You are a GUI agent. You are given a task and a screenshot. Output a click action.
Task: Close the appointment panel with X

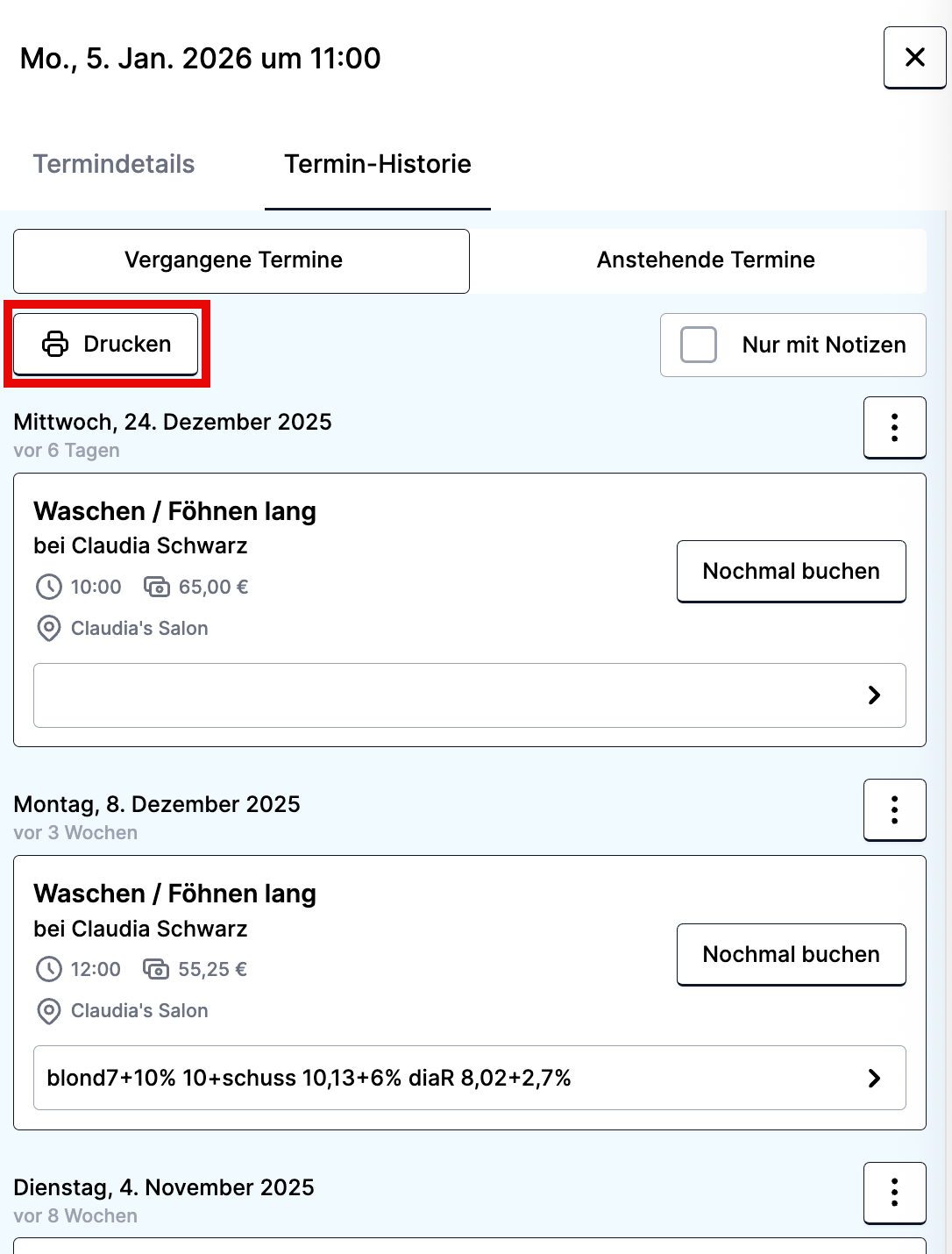(914, 58)
